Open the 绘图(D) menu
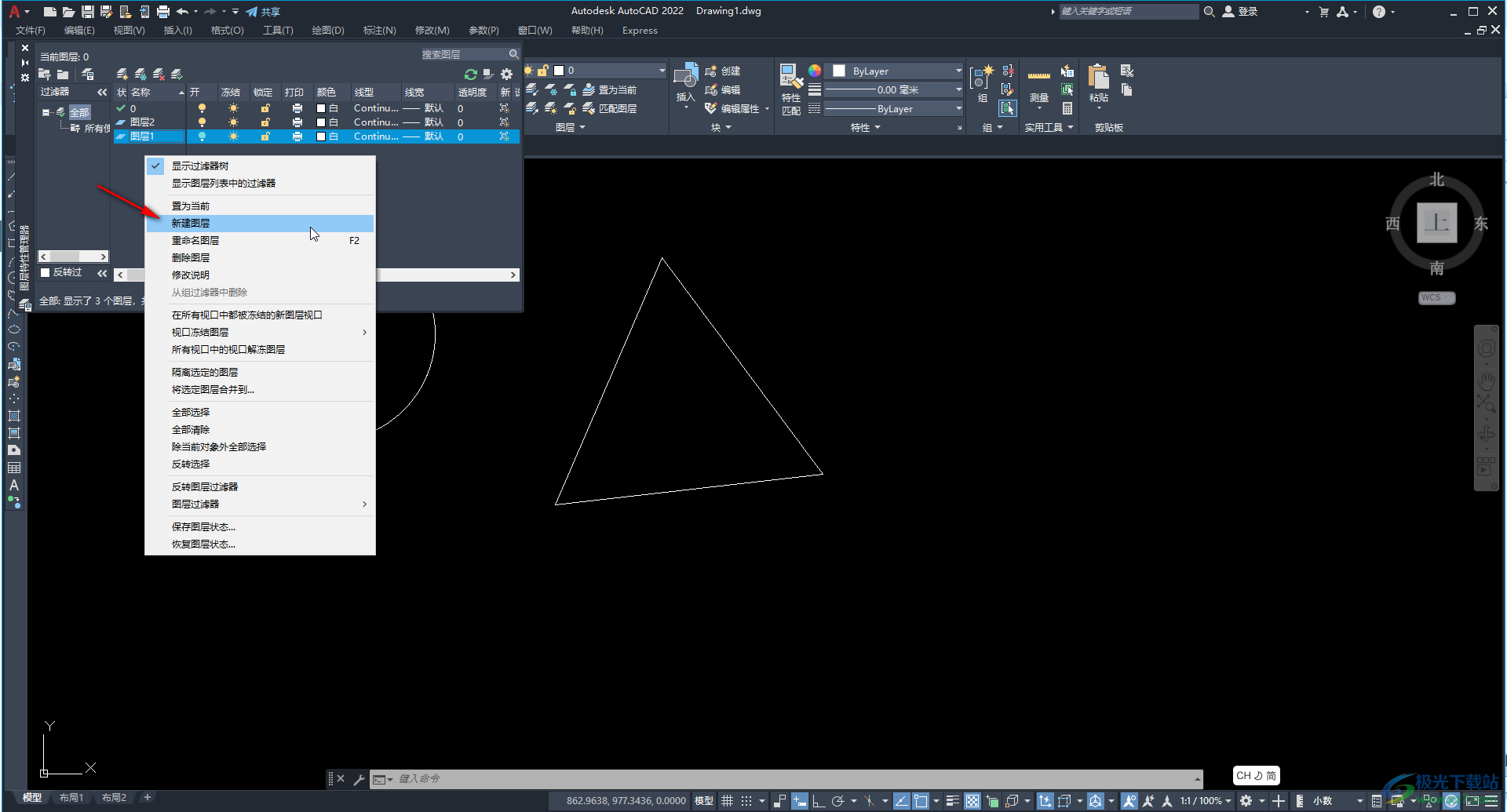 328,31
